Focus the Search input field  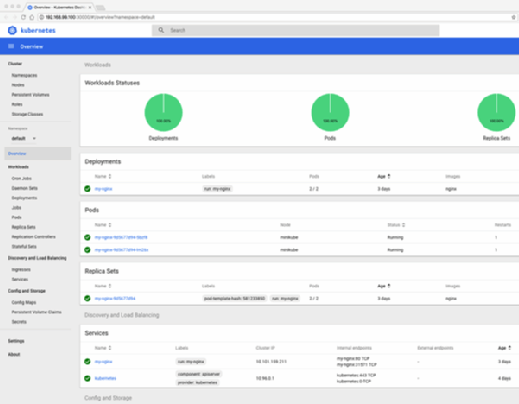(296, 30)
